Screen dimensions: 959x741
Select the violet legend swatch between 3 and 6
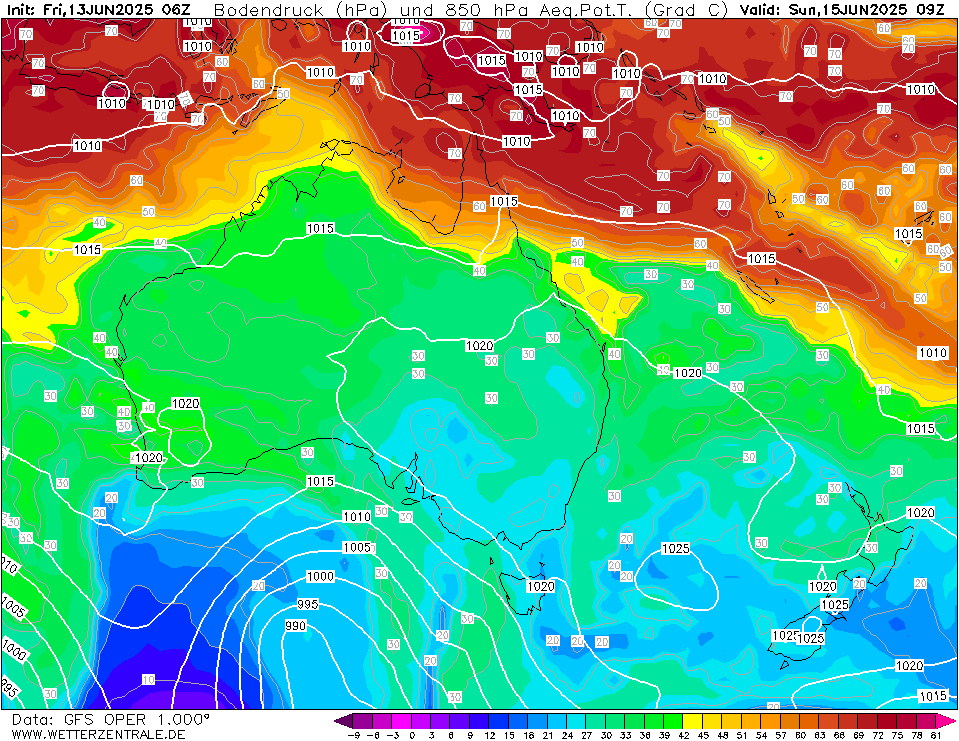coord(441,720)
